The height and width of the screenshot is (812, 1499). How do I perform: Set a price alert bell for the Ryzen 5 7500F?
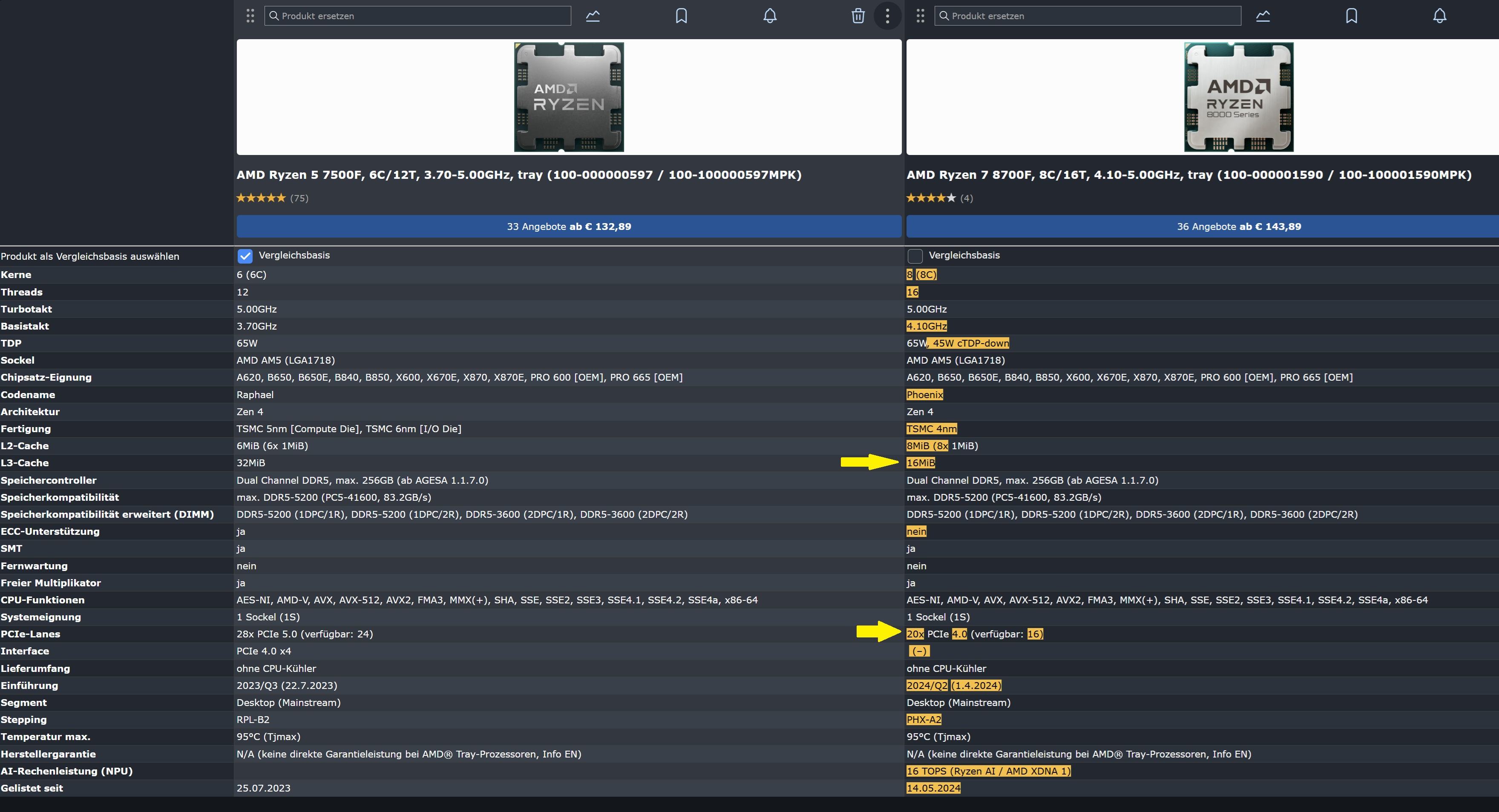coord(769,16)
